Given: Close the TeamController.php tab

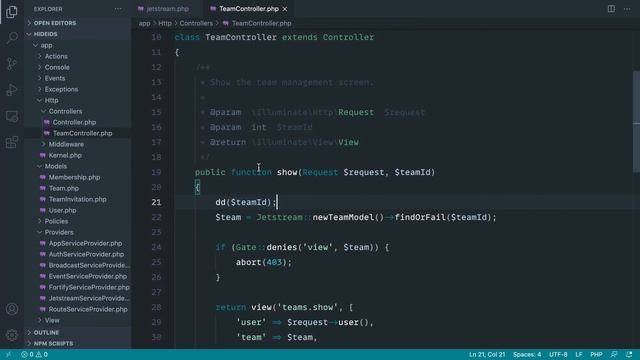Looking at the screenshot, I should (x=285, y=9).
